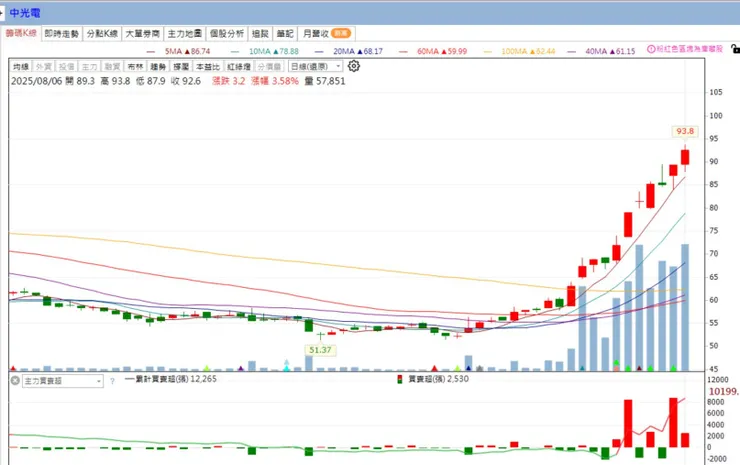Click the 5MA 86.74 legend text
Image resolution: width=740 pixels, height=465 pixels.
pyautogui.click(x=187, y=51)
